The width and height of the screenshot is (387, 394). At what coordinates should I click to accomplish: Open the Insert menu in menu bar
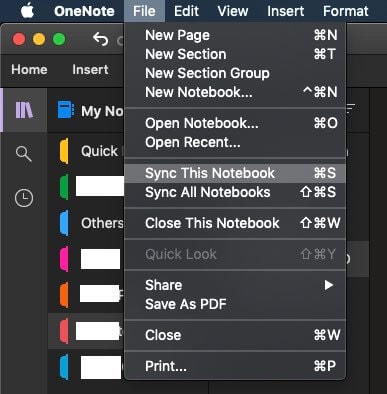click(285, 11)
